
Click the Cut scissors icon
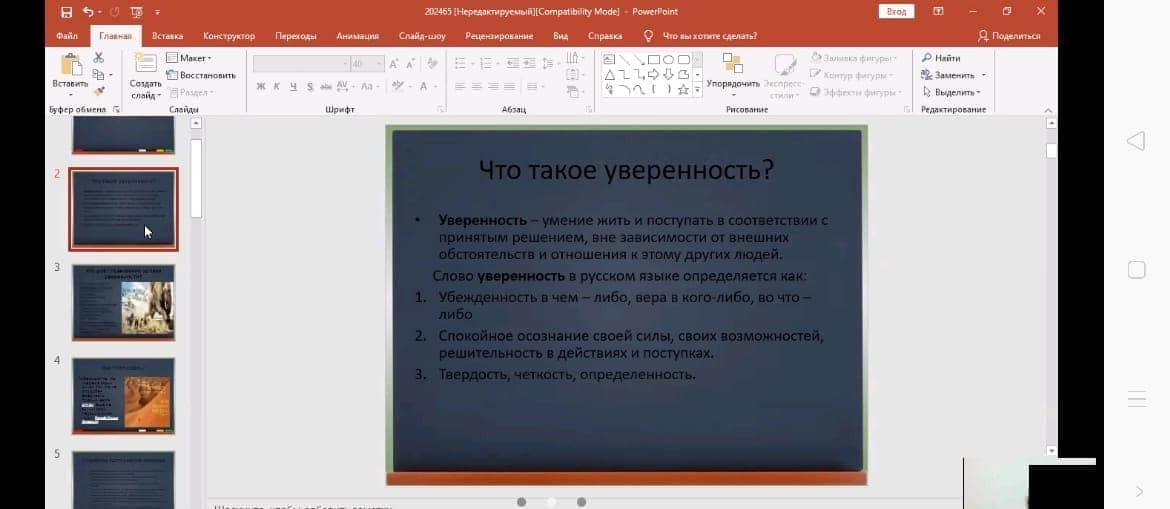click(98, 58)
